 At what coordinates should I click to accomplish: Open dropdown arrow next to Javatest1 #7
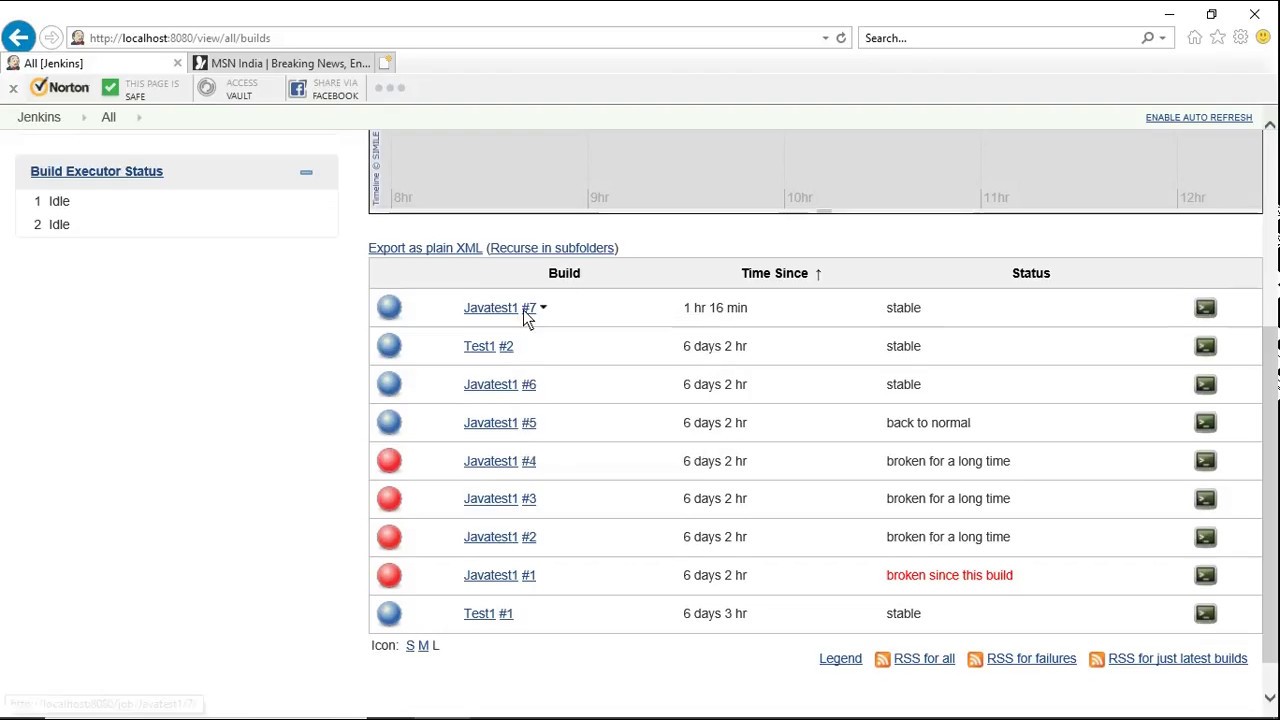pyautogui.click(x=543, y=308)
